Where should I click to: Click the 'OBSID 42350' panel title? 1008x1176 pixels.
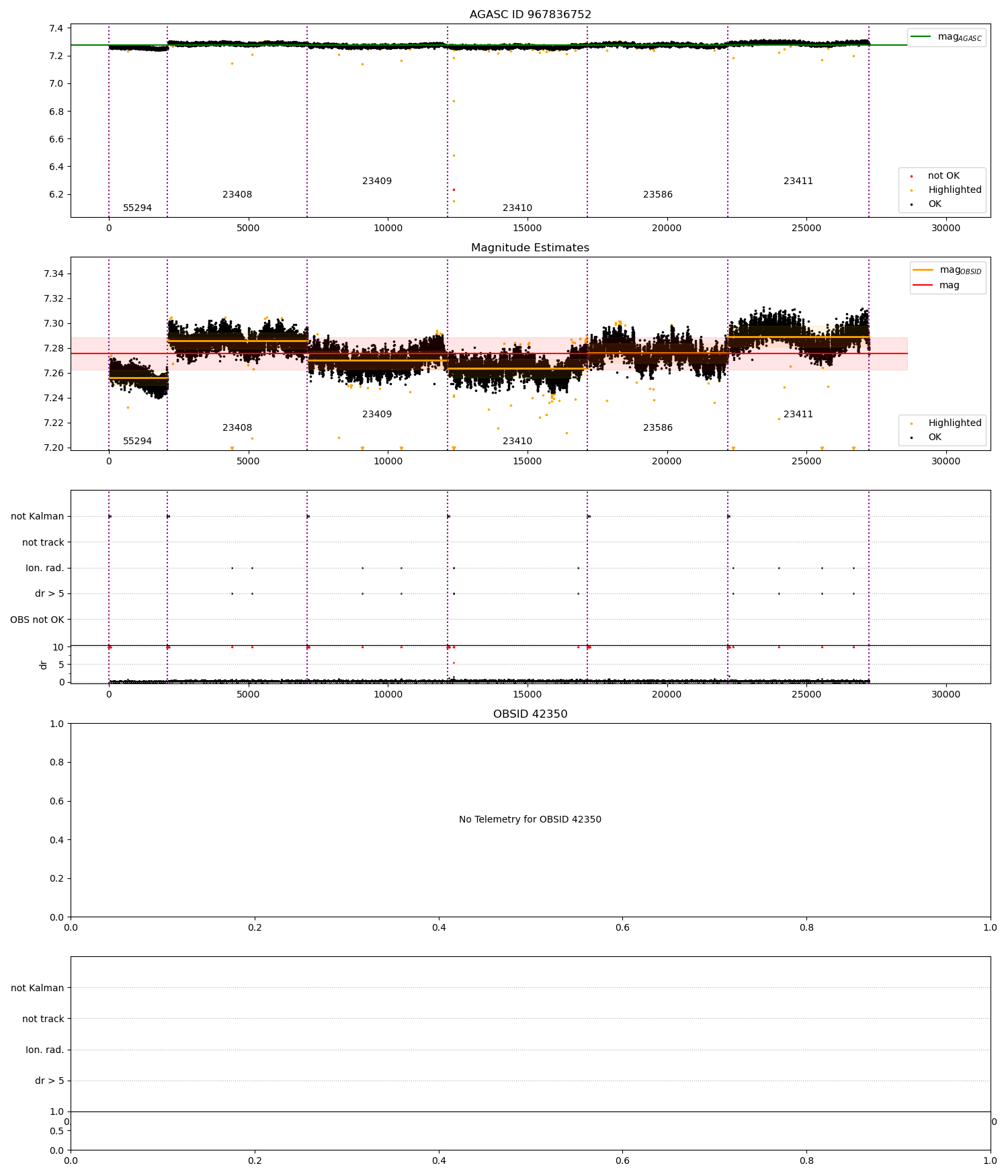pyautogui.click(x=530, y=714)
